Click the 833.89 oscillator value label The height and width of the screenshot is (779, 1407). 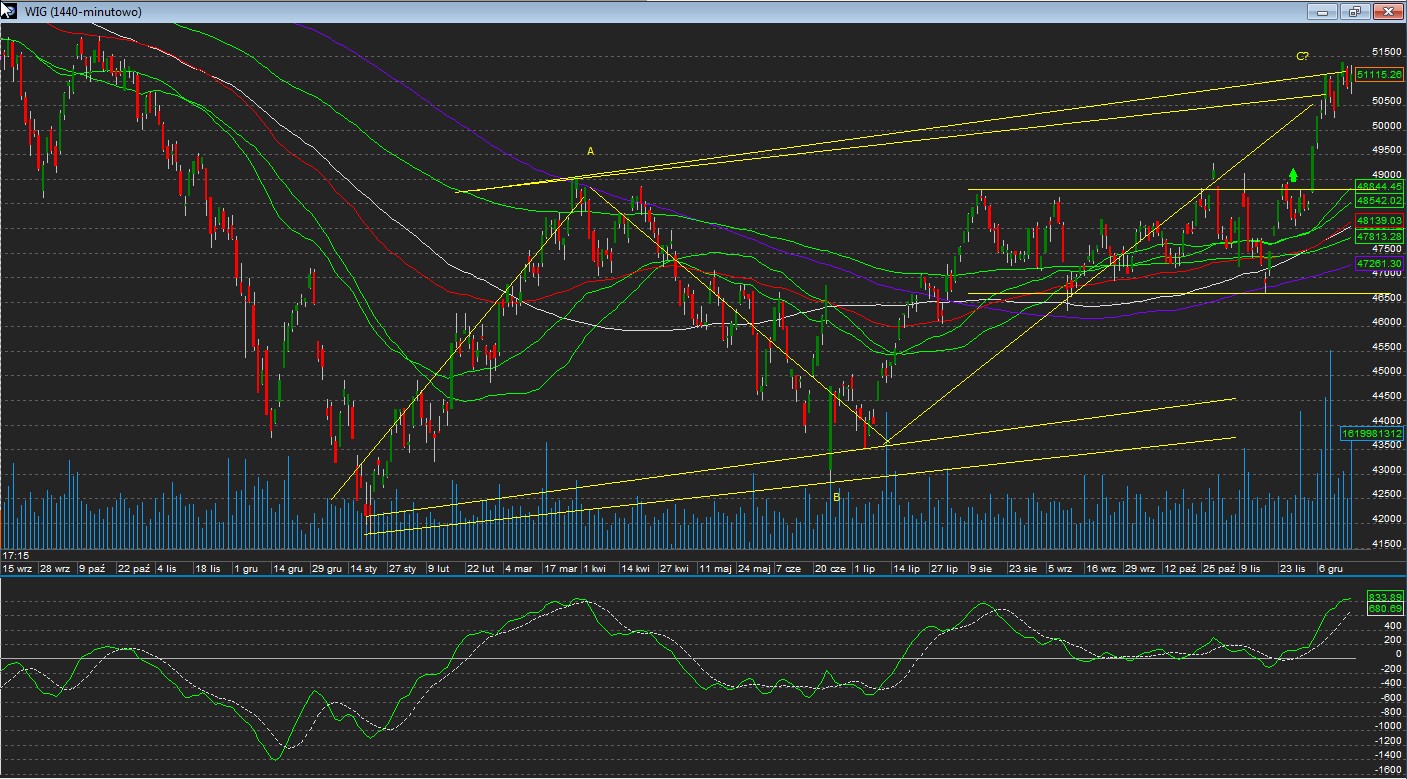click(1385, 597)
